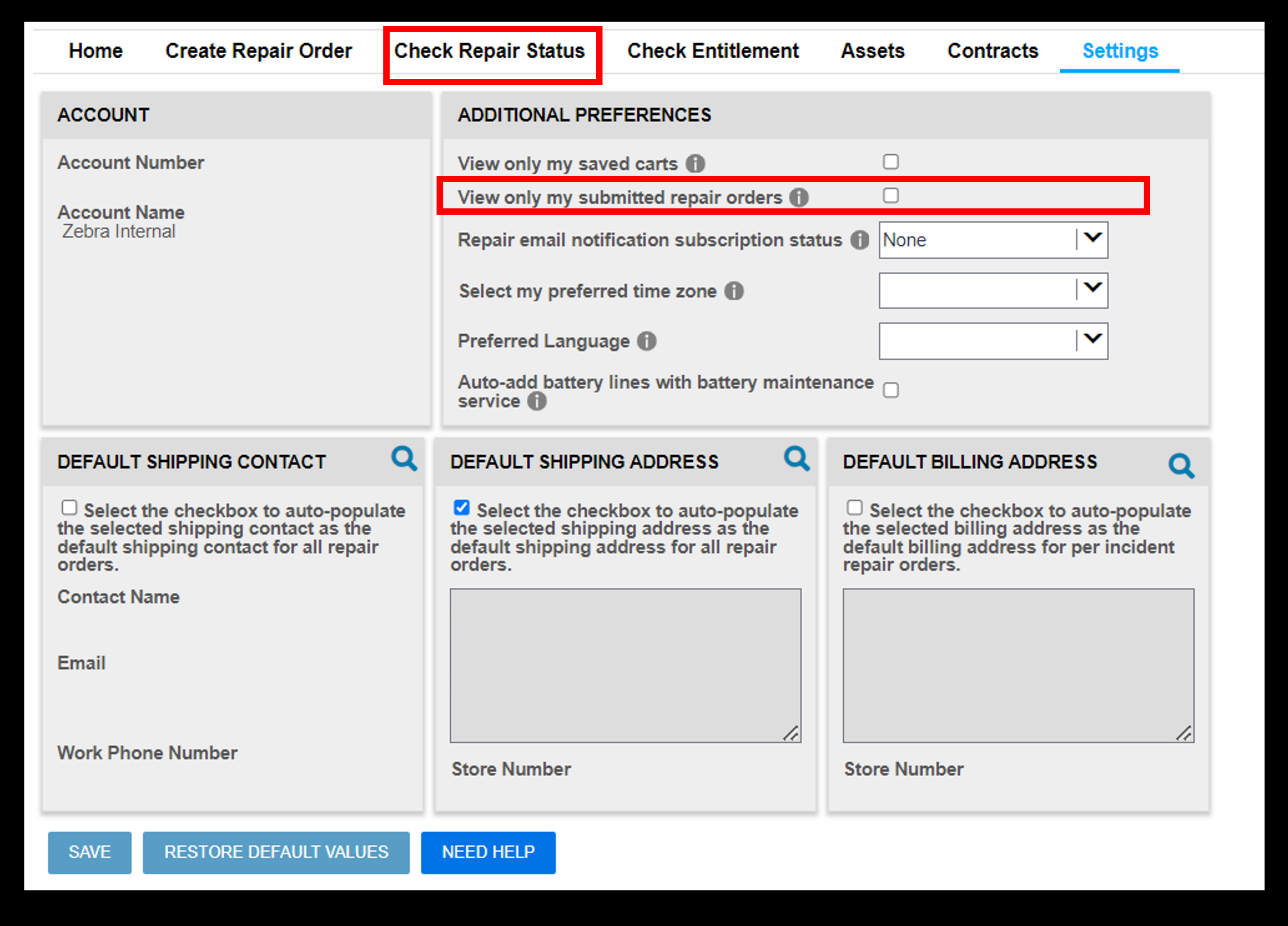Click the DEFAULT SHIPPING ADDRESS heading
This screenshot has width=1288, height=926.
point(584,462)
